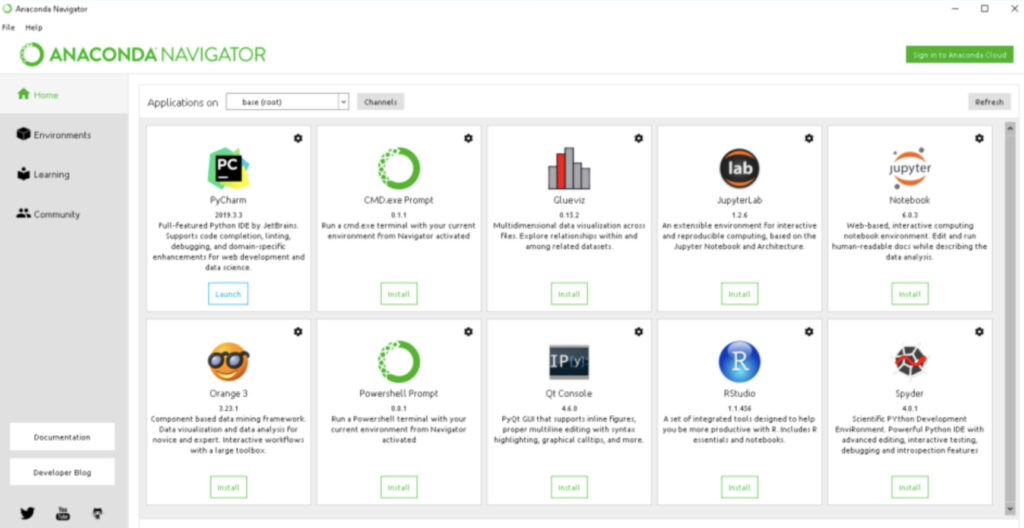Go to the Learning section
This screenshot has width=1024, height=528.
click(51, 175)
